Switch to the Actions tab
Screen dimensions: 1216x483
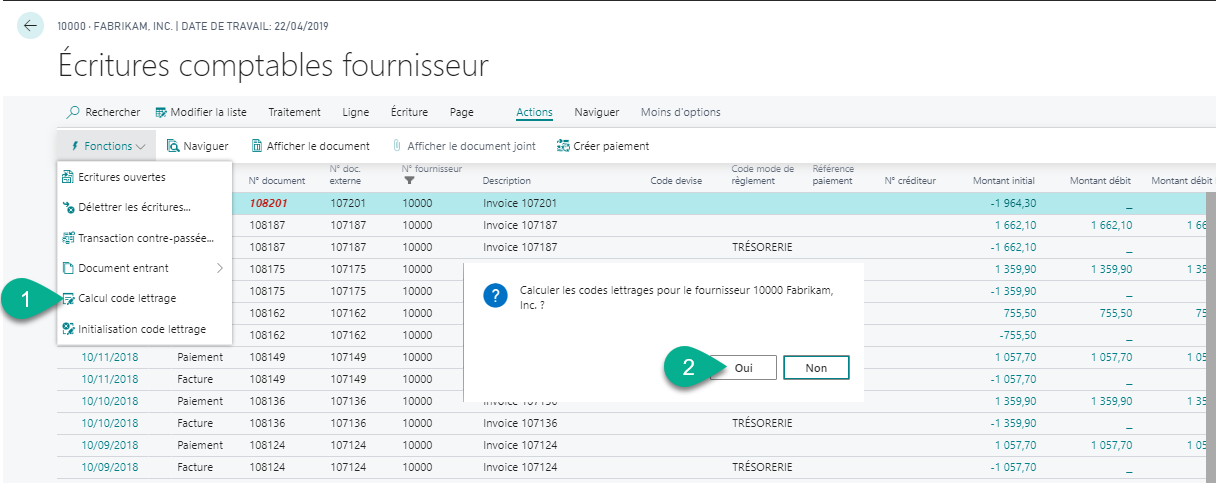click(534, 112)
